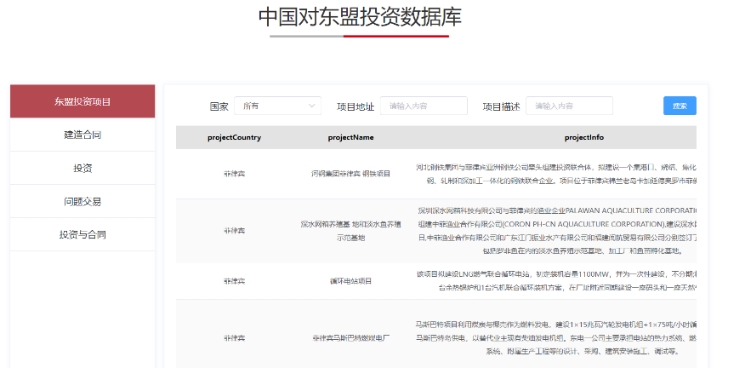This screenshot has width=729, height=368.
Task: Open the 建造合同 sidebar item
Action: pyautogui.click(x=83, y=135)
